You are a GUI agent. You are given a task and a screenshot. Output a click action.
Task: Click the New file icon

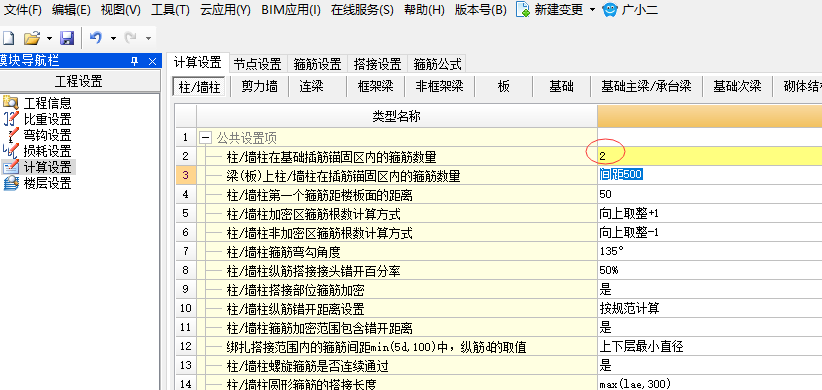8,38
